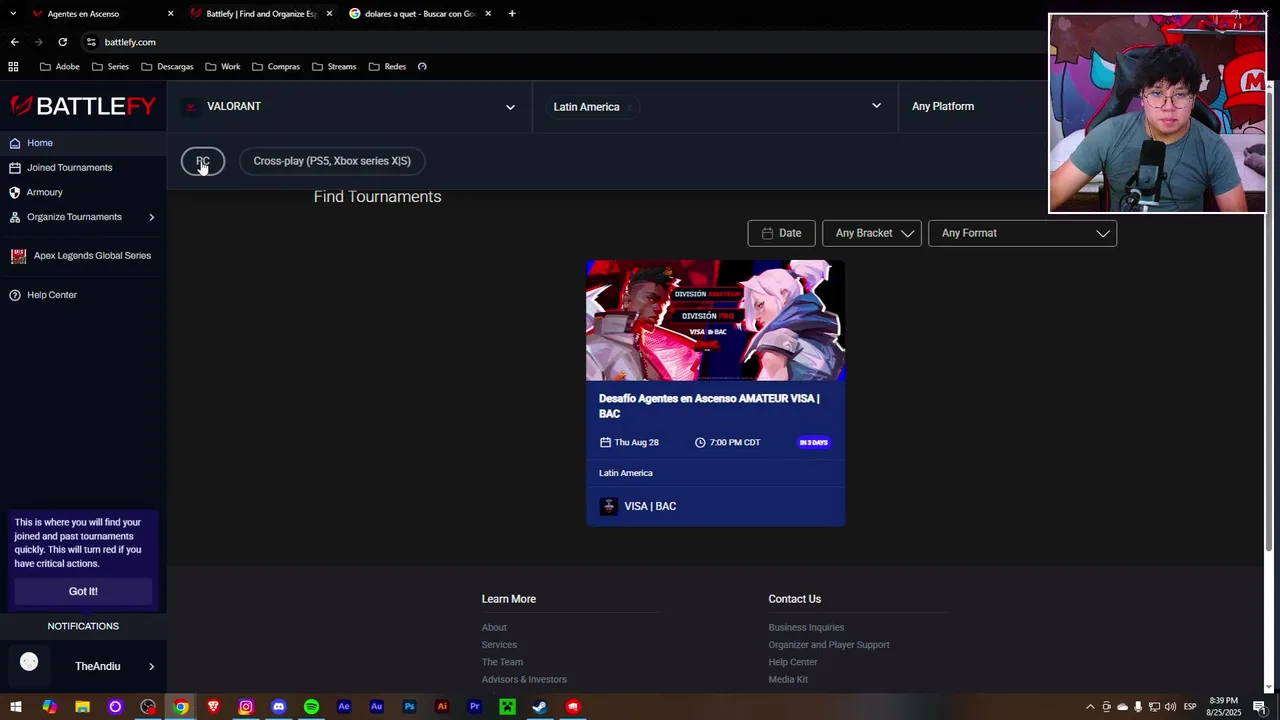The height and width of the screenshot is (720, 1280).
Task: Open the Armoury sidebar item
Action: click(83, 192)
